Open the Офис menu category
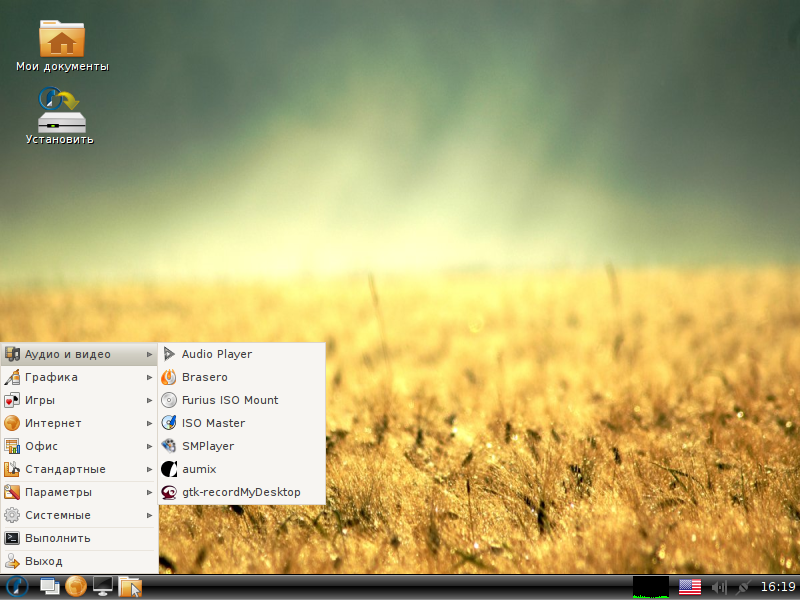800x600 pixels. pos(79,446)
